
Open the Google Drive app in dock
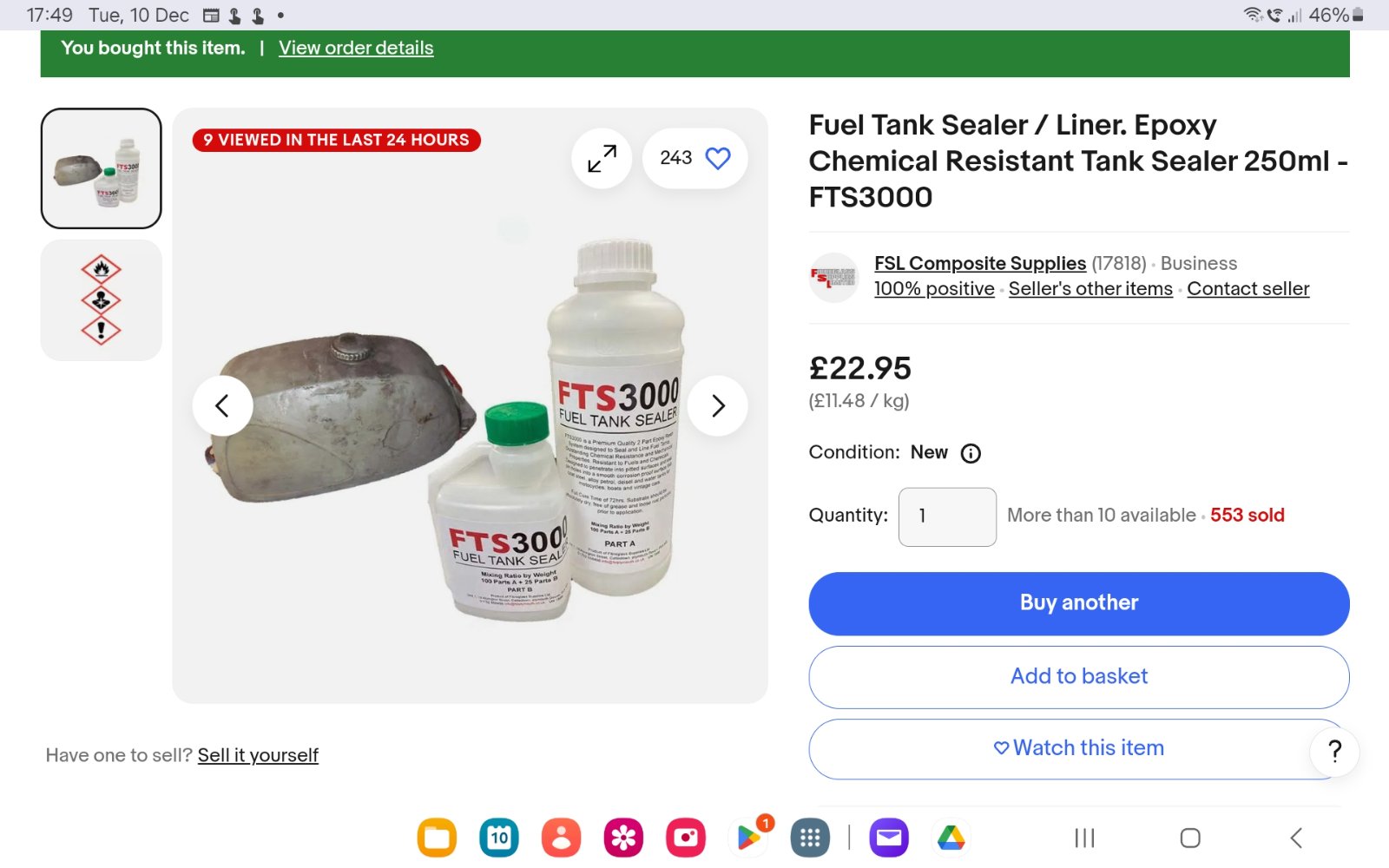pos(951,838)
